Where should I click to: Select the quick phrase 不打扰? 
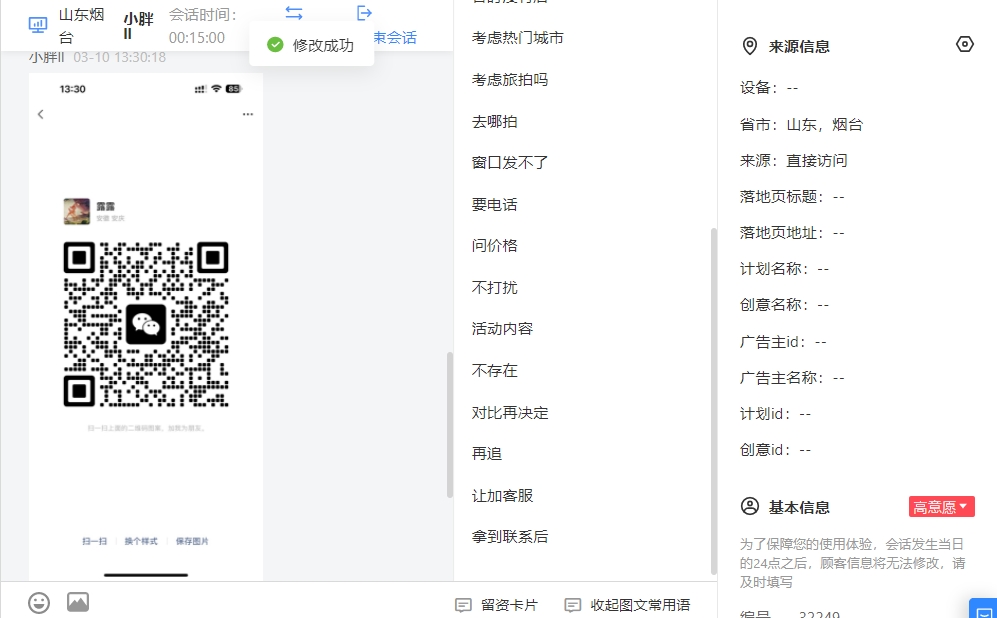[495, 288]
